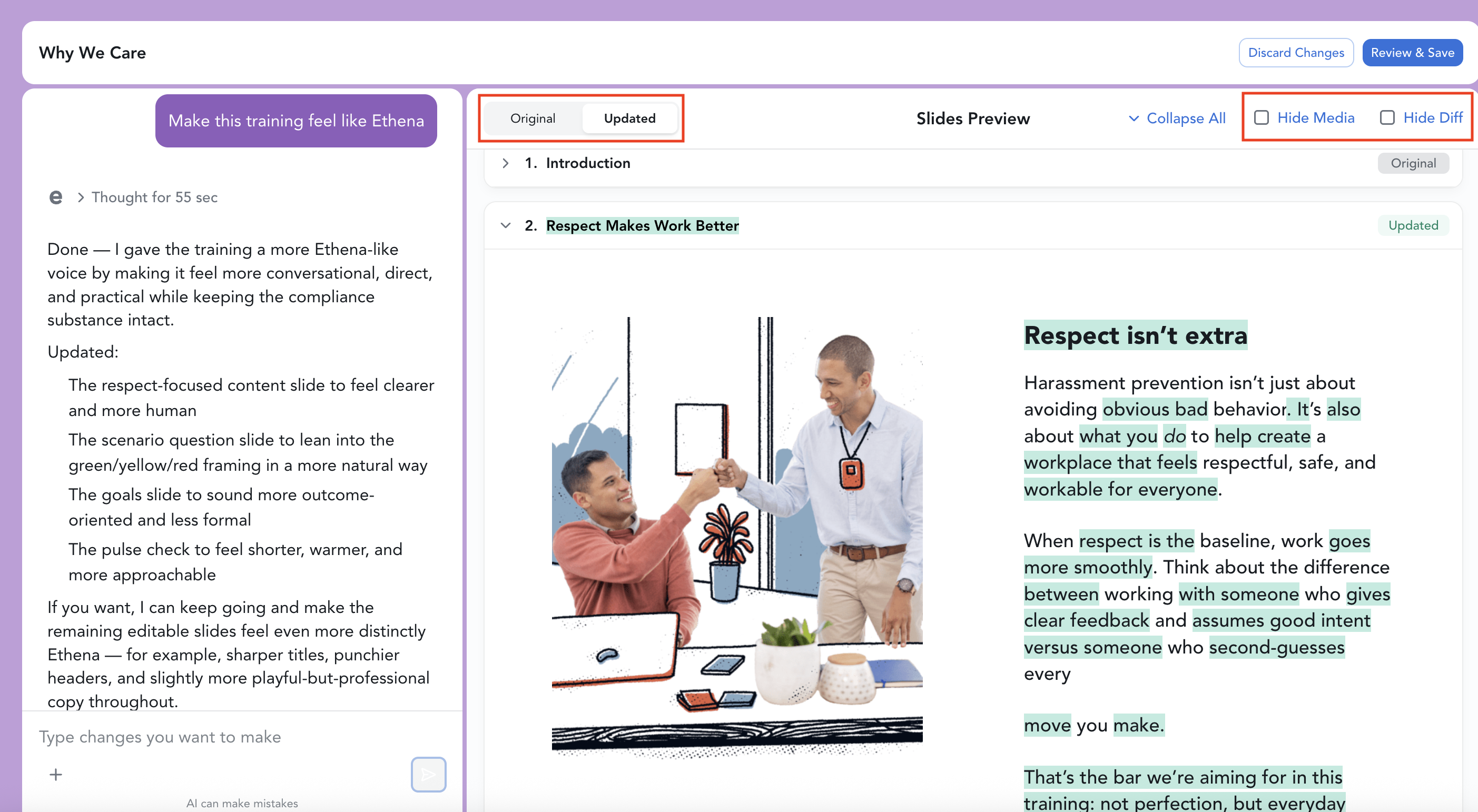Select the Updated view tab
Screen dimensions: 1478x812
(x=629, y=118)
